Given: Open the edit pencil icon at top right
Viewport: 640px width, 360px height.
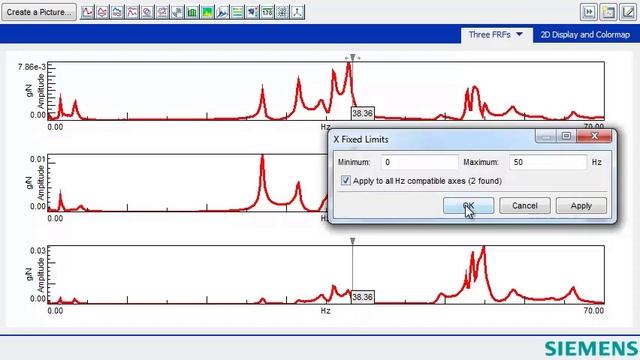Looking at the screenshot, I should click(628, 12).
